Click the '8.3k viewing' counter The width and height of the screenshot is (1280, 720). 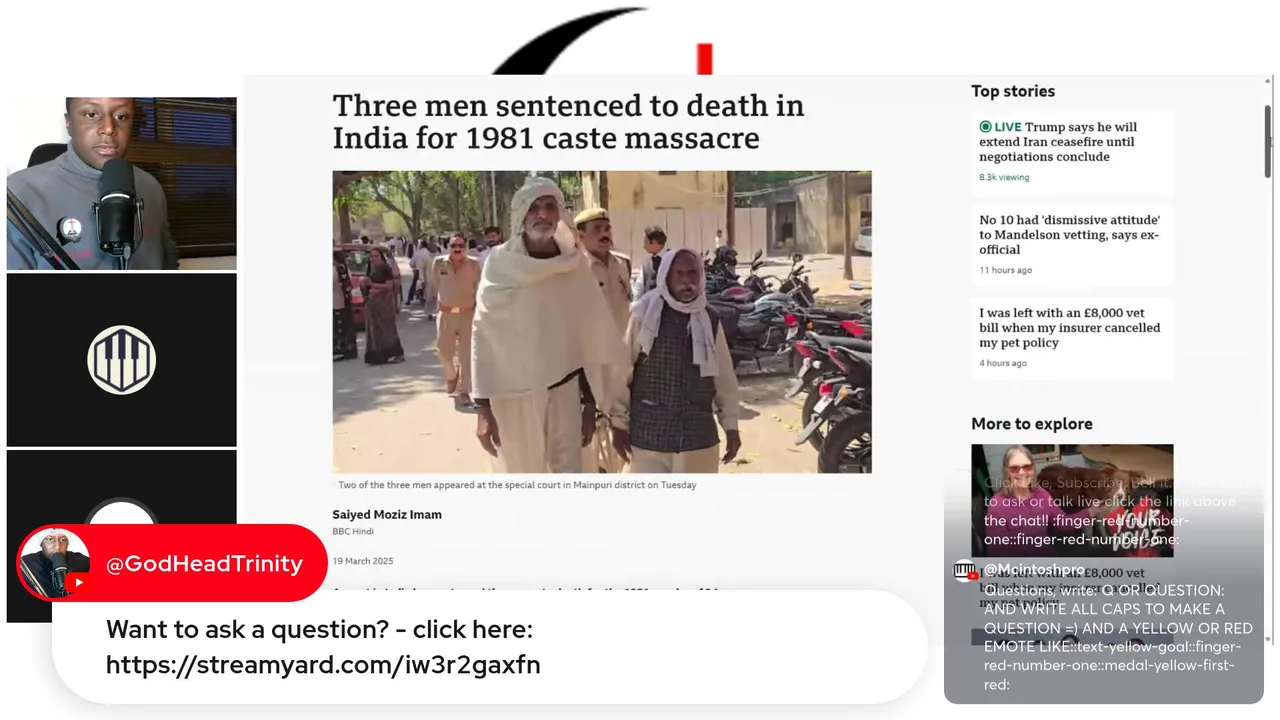[1004, 177]
